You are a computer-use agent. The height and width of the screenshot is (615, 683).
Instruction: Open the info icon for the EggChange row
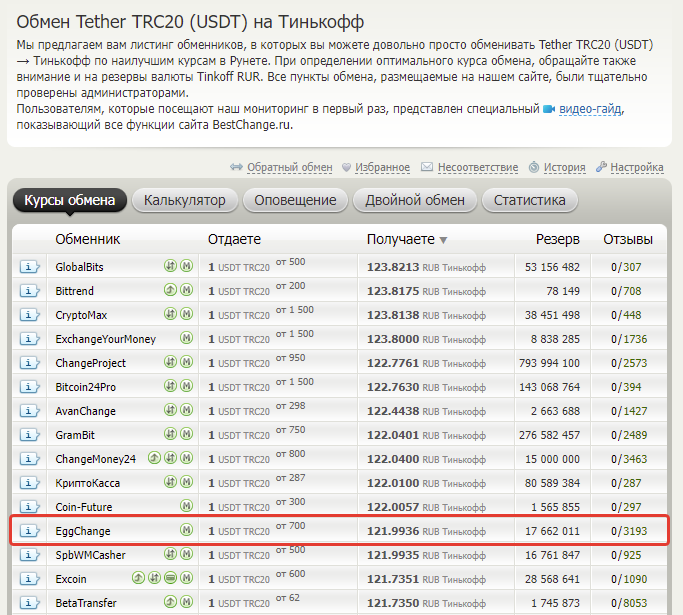pyautogui.click(x=29, y=531)
